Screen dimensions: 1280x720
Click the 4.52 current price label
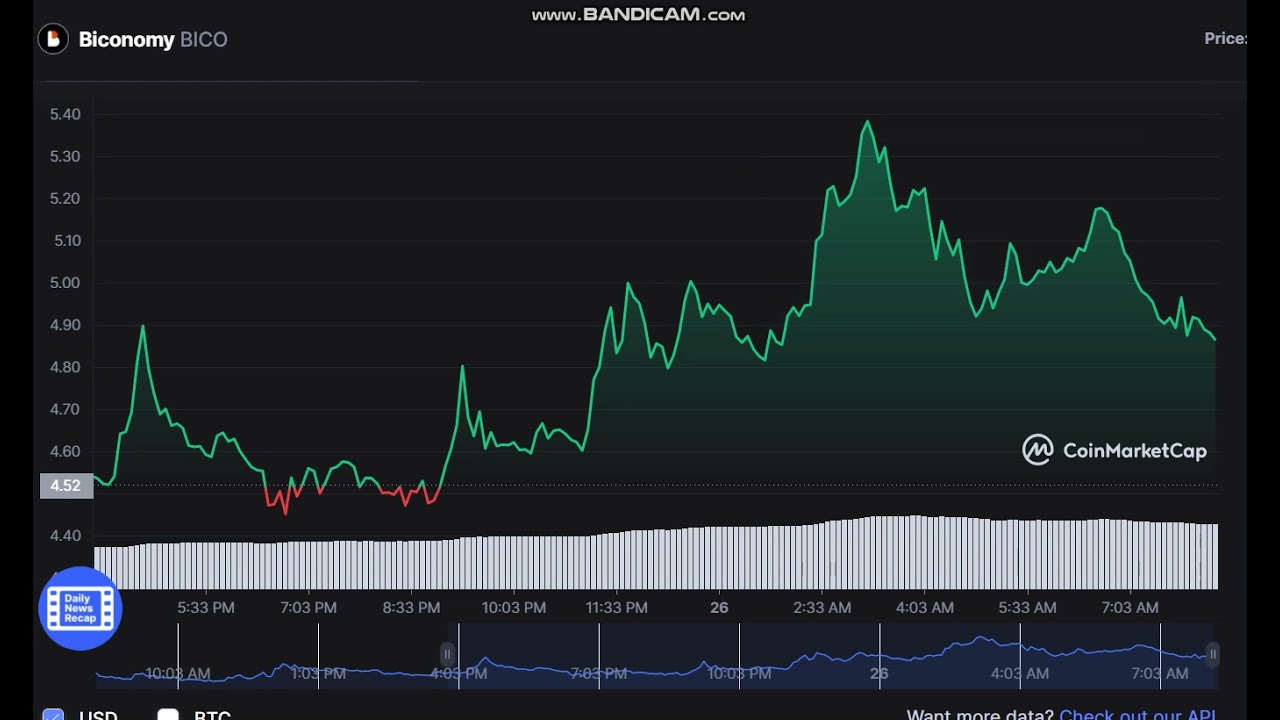(66, 486)
